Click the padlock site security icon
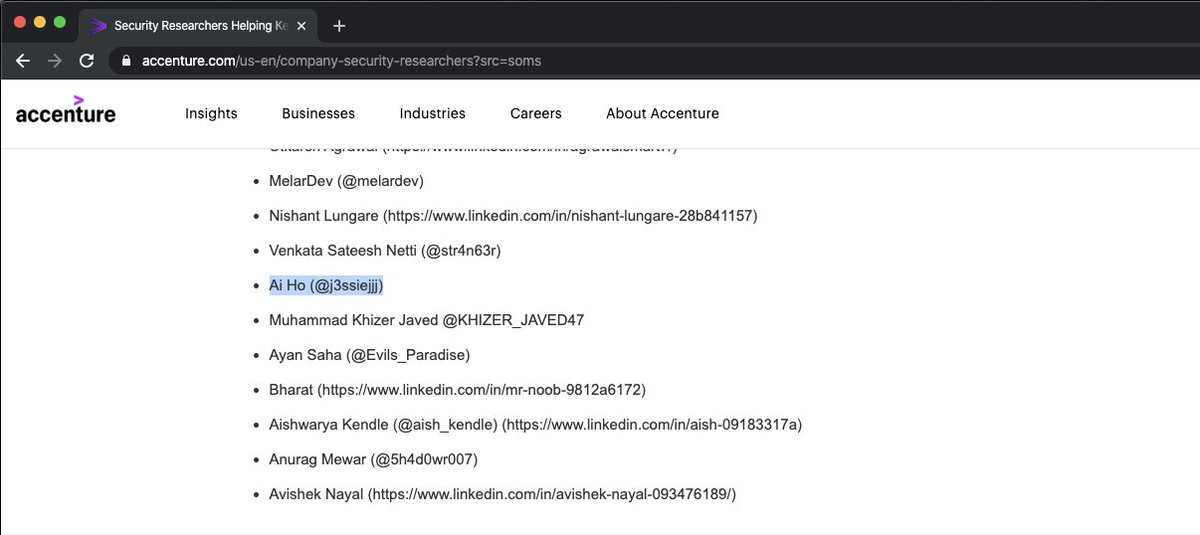 click(126, 60)
